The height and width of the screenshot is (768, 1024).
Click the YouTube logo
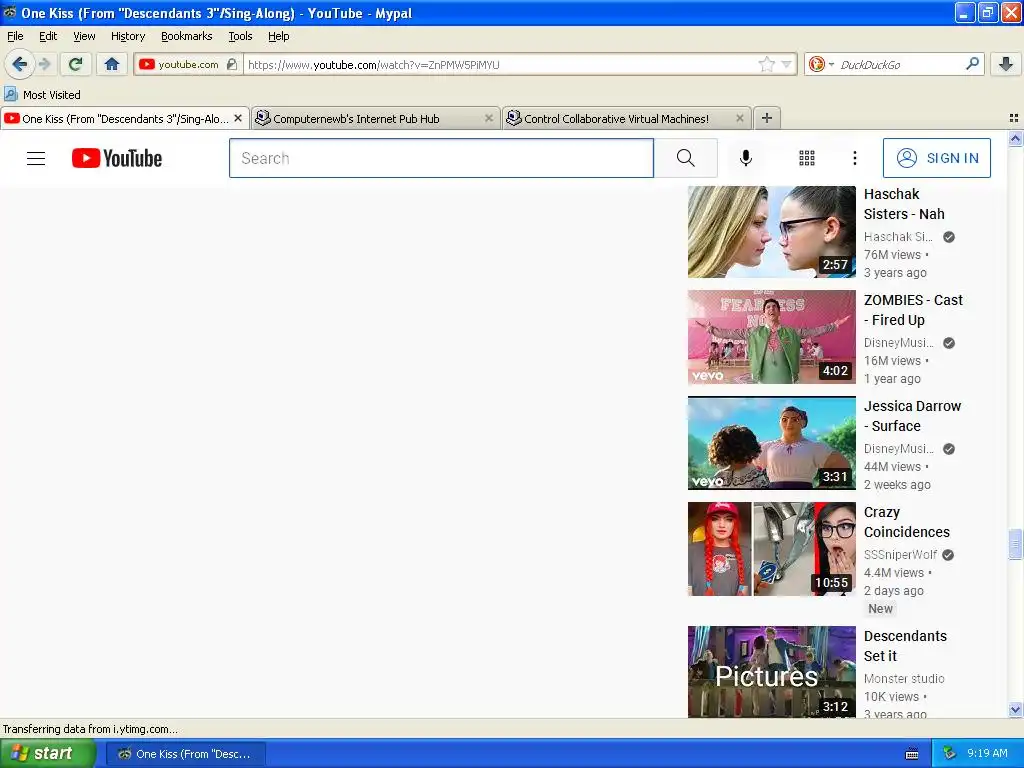(117, 158)
